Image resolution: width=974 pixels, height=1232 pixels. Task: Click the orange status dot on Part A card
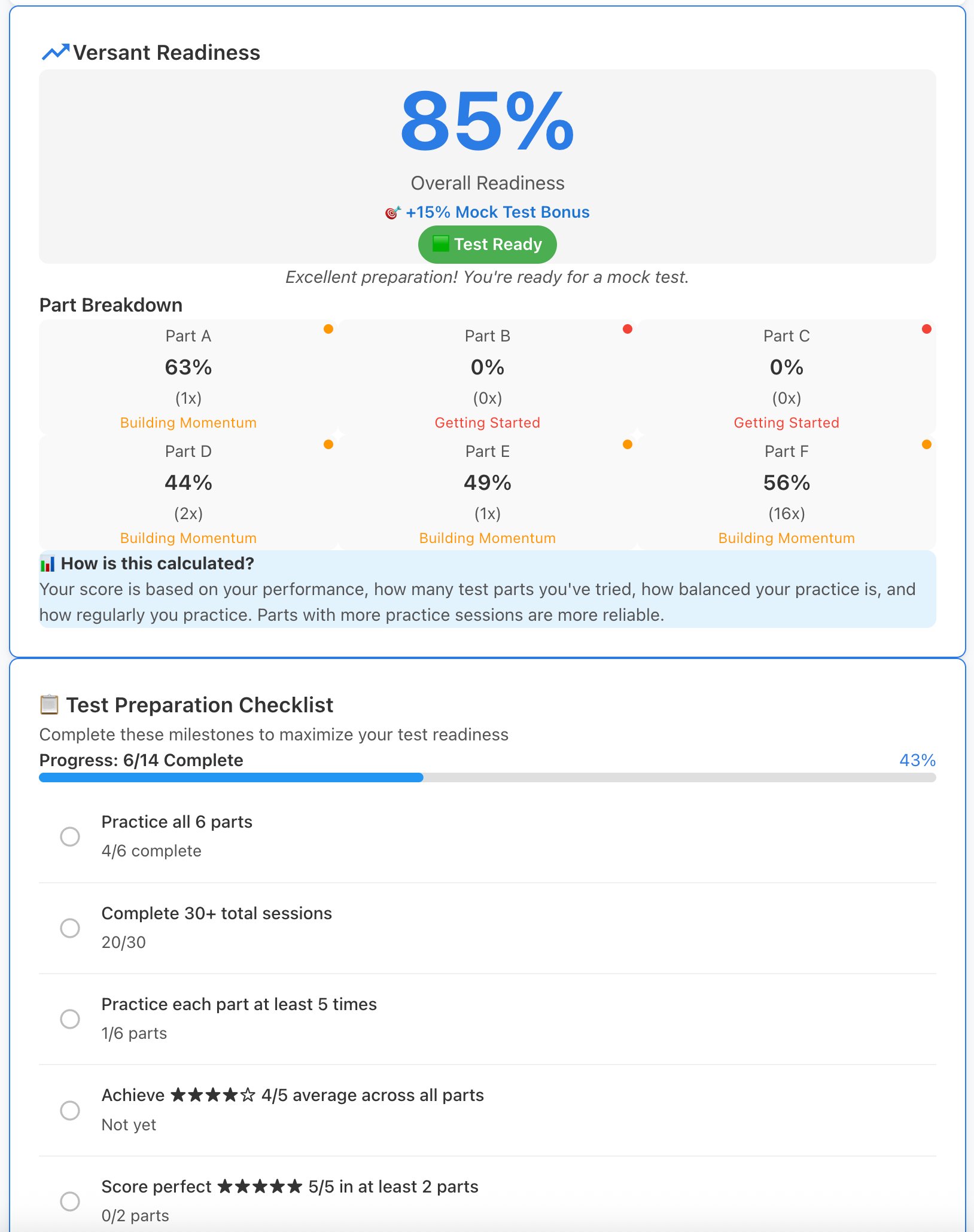329,328
